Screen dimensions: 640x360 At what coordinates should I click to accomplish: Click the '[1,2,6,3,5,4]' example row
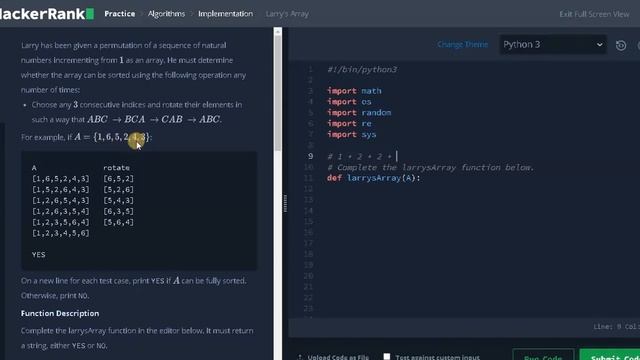(x=60, y=211)
